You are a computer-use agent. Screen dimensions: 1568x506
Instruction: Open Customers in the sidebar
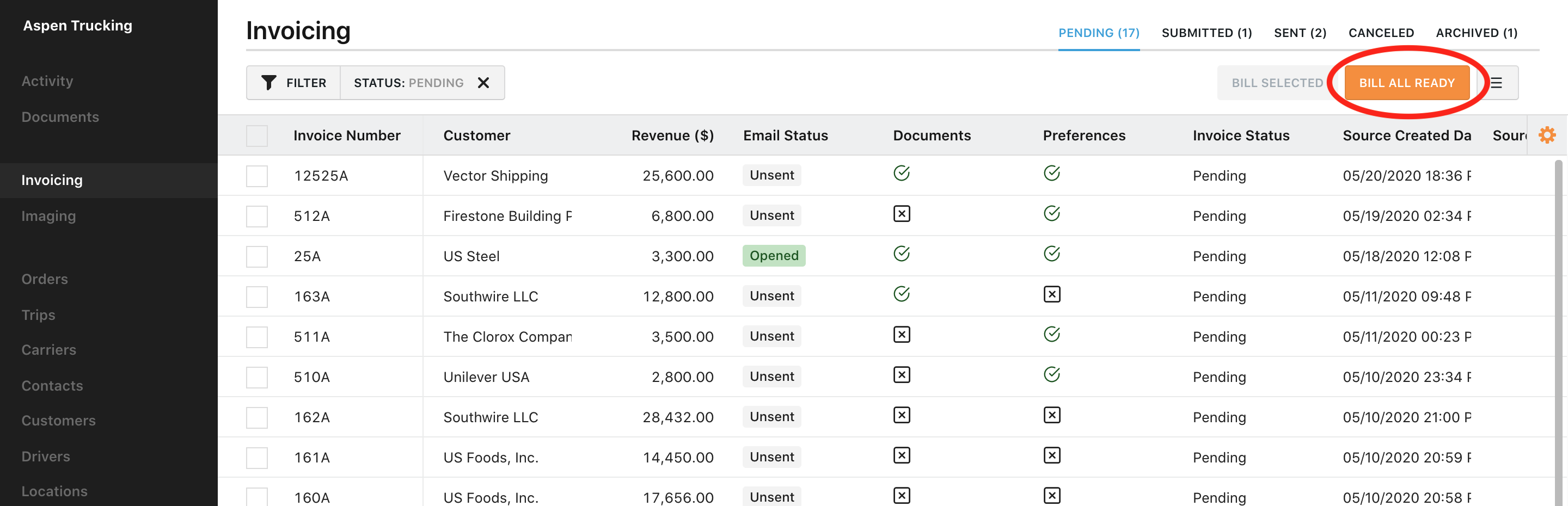58,421
